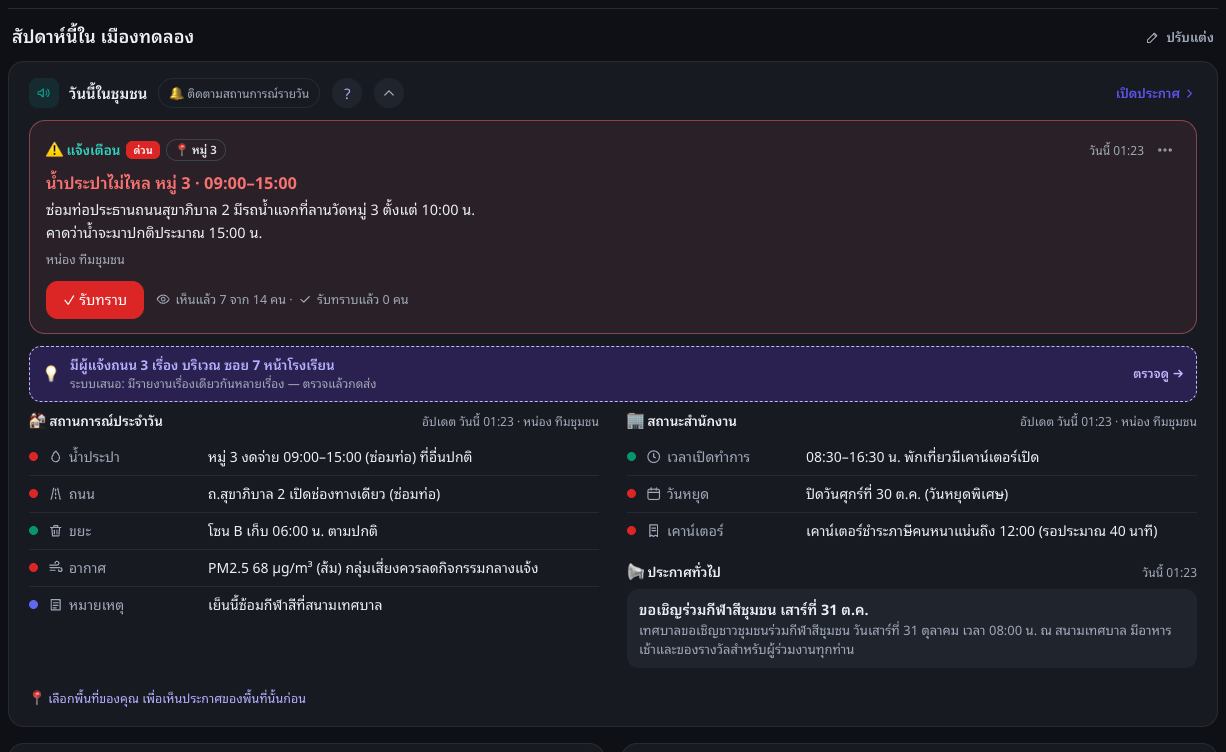Click the green megaphone icon beside วันนี้ในชุมชน
The image size is (1226, 752).
click(x=44, y=93)
